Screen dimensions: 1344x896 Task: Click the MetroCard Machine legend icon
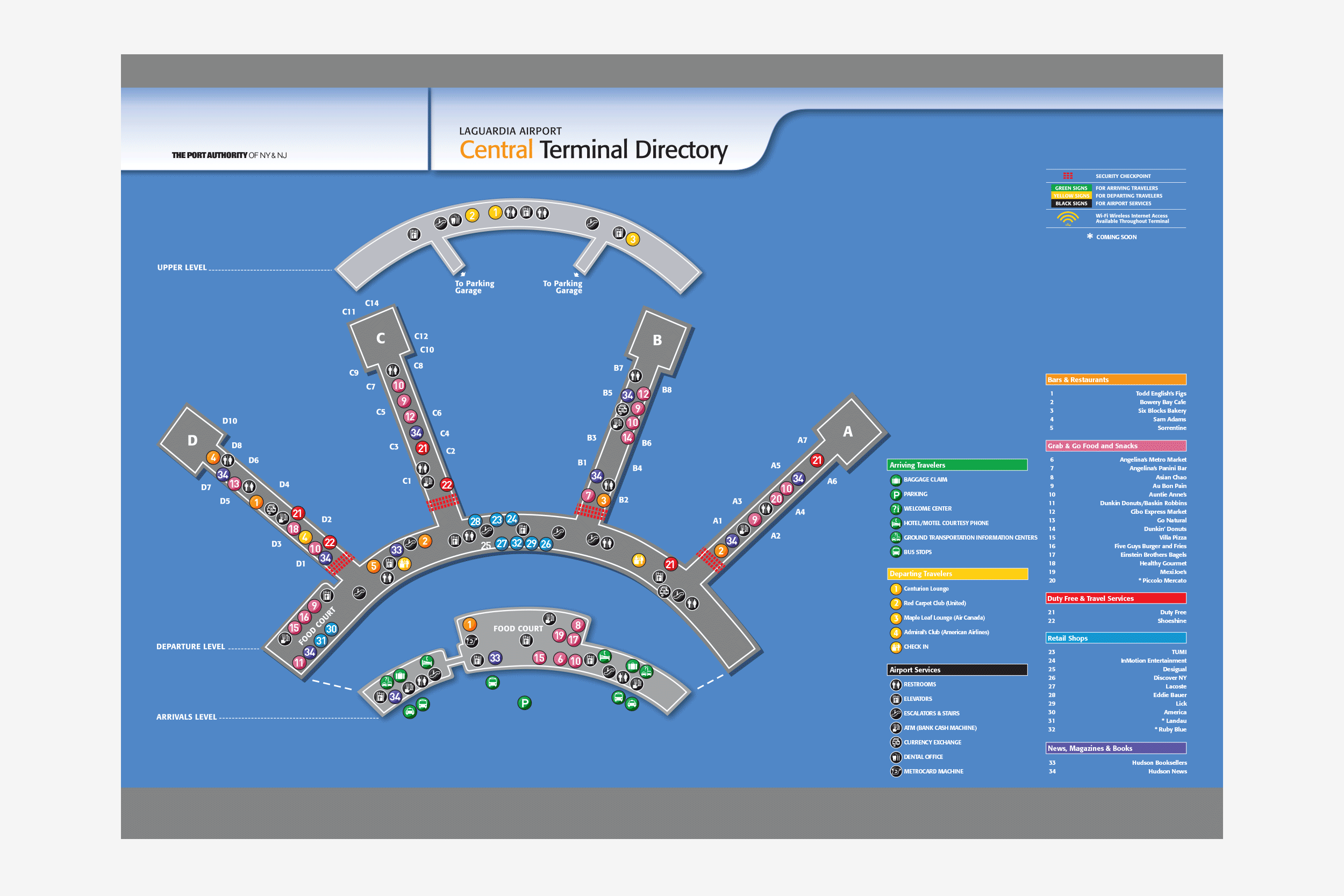coord(896,771)
